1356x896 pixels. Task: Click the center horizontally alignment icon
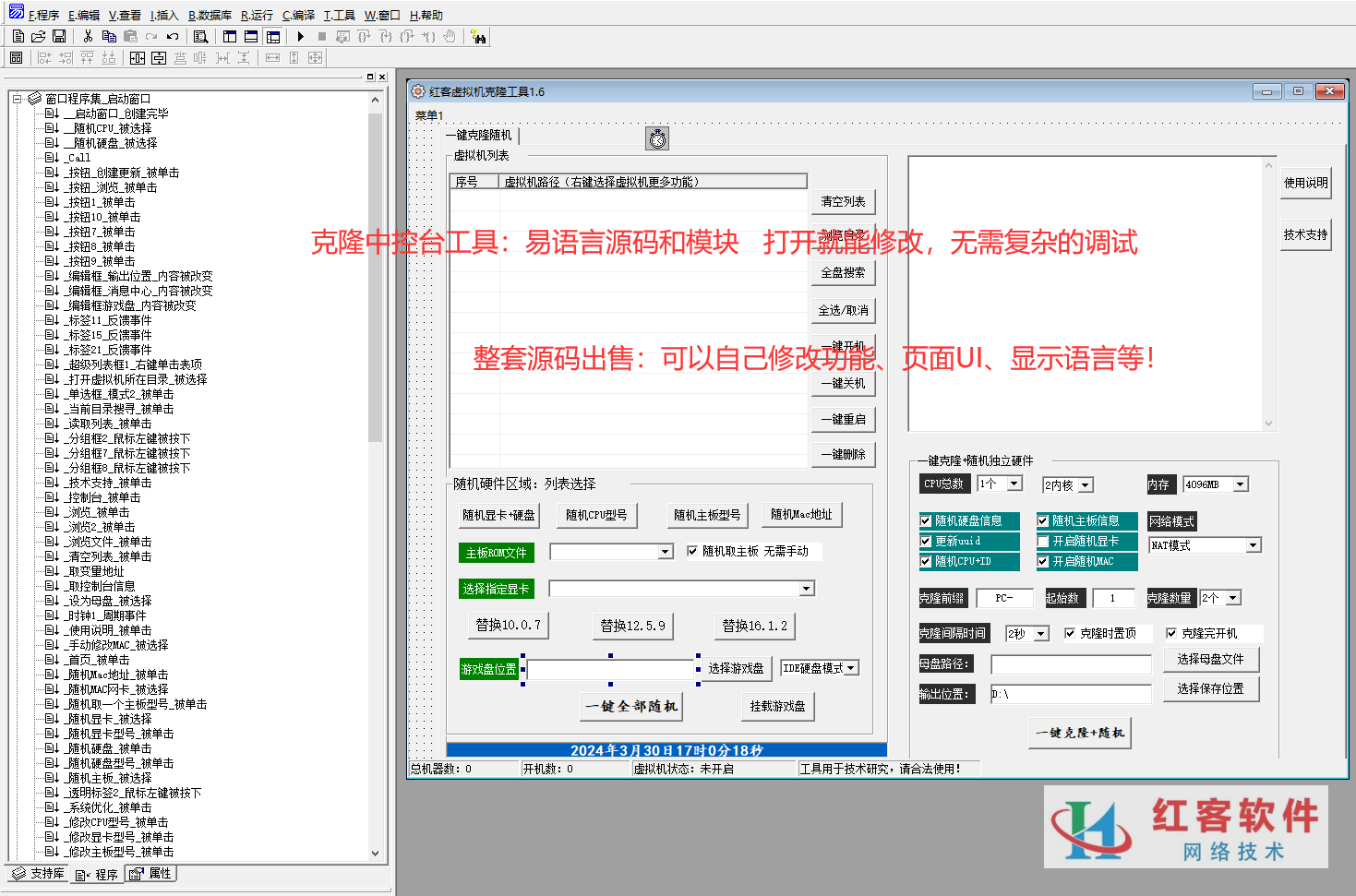click(x=137, y=58)
